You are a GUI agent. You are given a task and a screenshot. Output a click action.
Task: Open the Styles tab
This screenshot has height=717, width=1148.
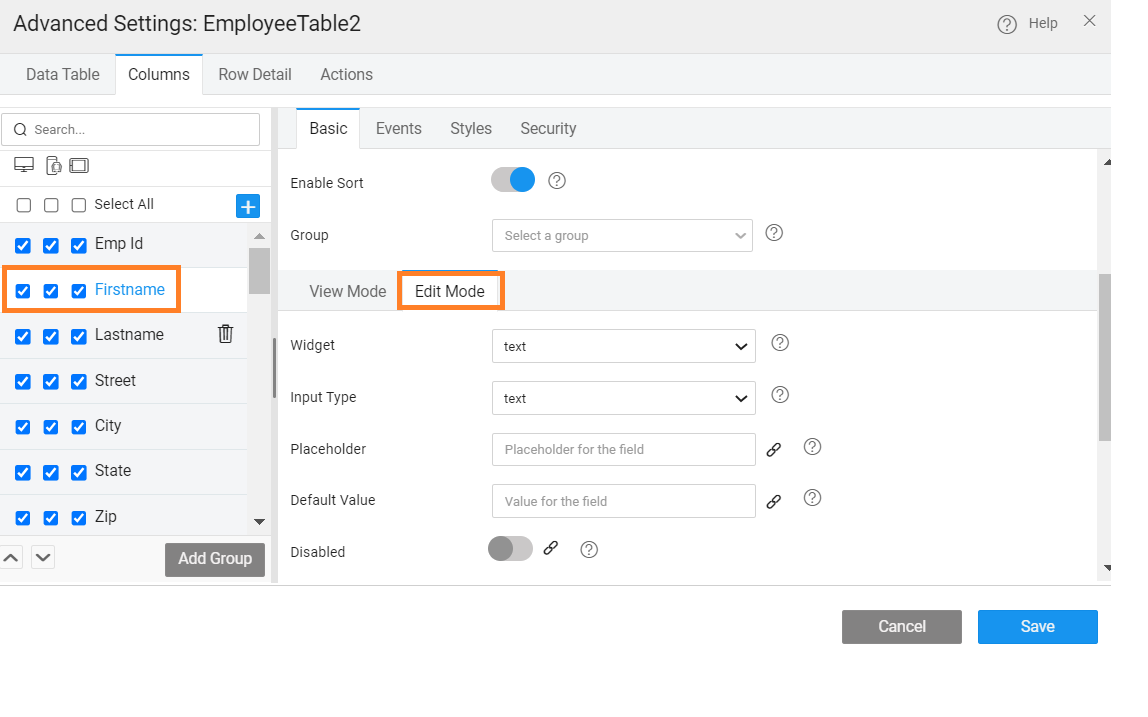point(470,128)
